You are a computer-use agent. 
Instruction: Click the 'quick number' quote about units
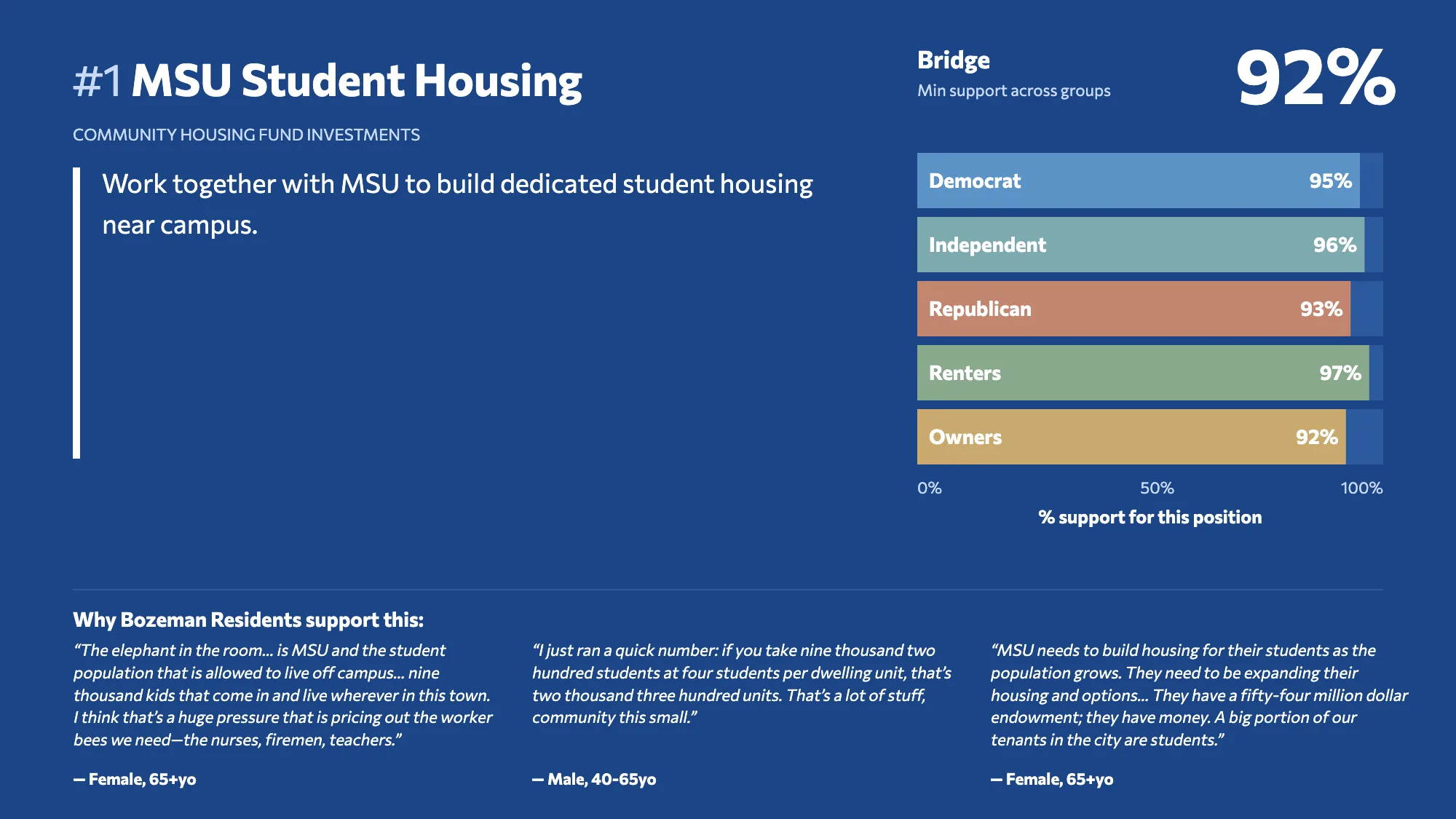pyautogui.click(x=742, y=684)
